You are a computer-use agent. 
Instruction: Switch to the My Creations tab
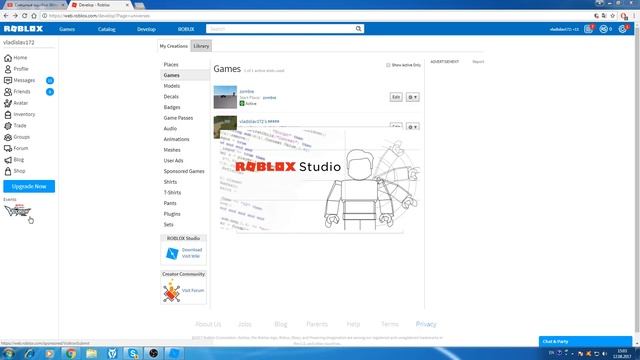[173, 46]
